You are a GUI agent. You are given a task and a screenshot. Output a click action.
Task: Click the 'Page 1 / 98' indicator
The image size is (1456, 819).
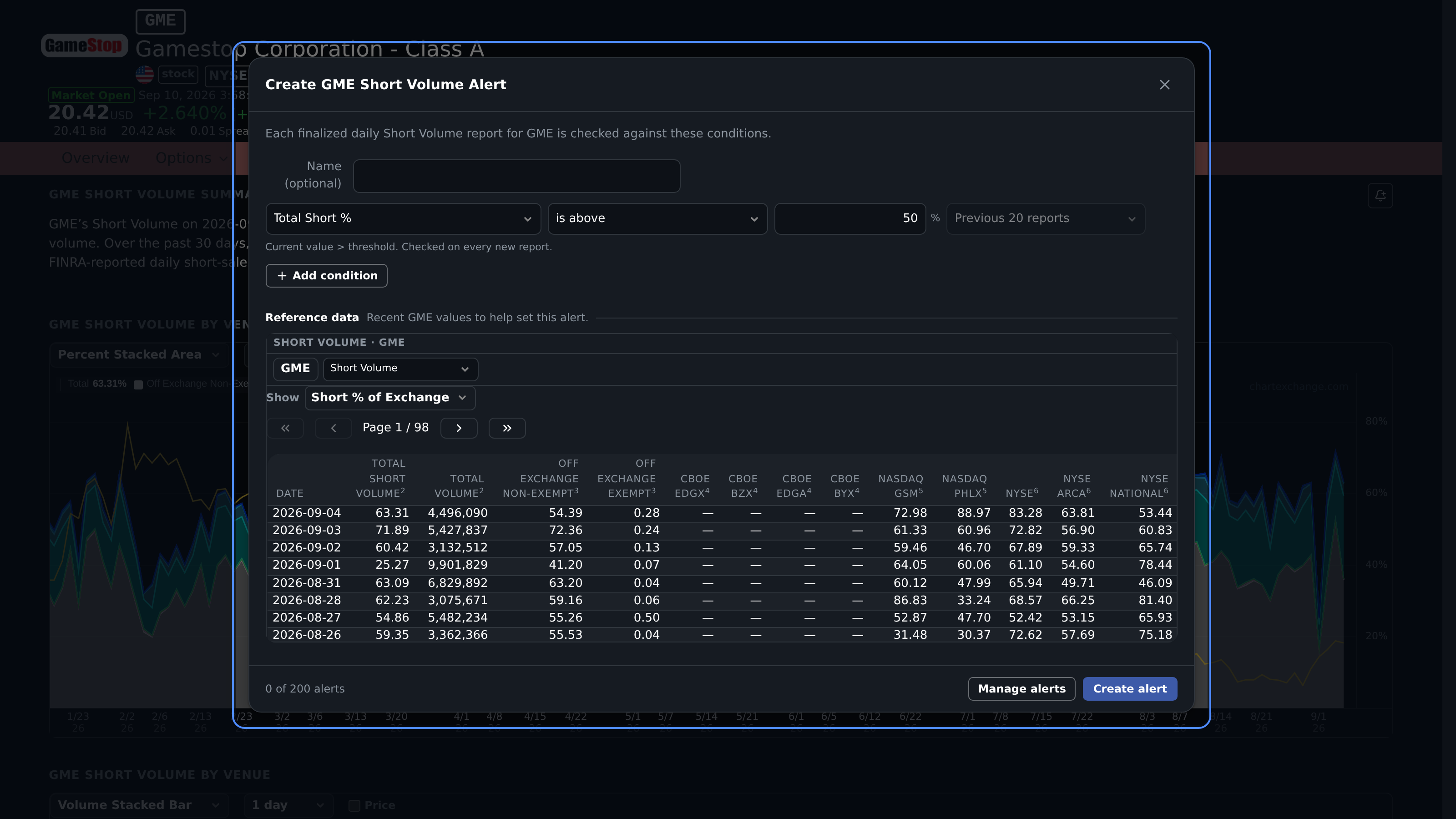[x=396, y=428]
